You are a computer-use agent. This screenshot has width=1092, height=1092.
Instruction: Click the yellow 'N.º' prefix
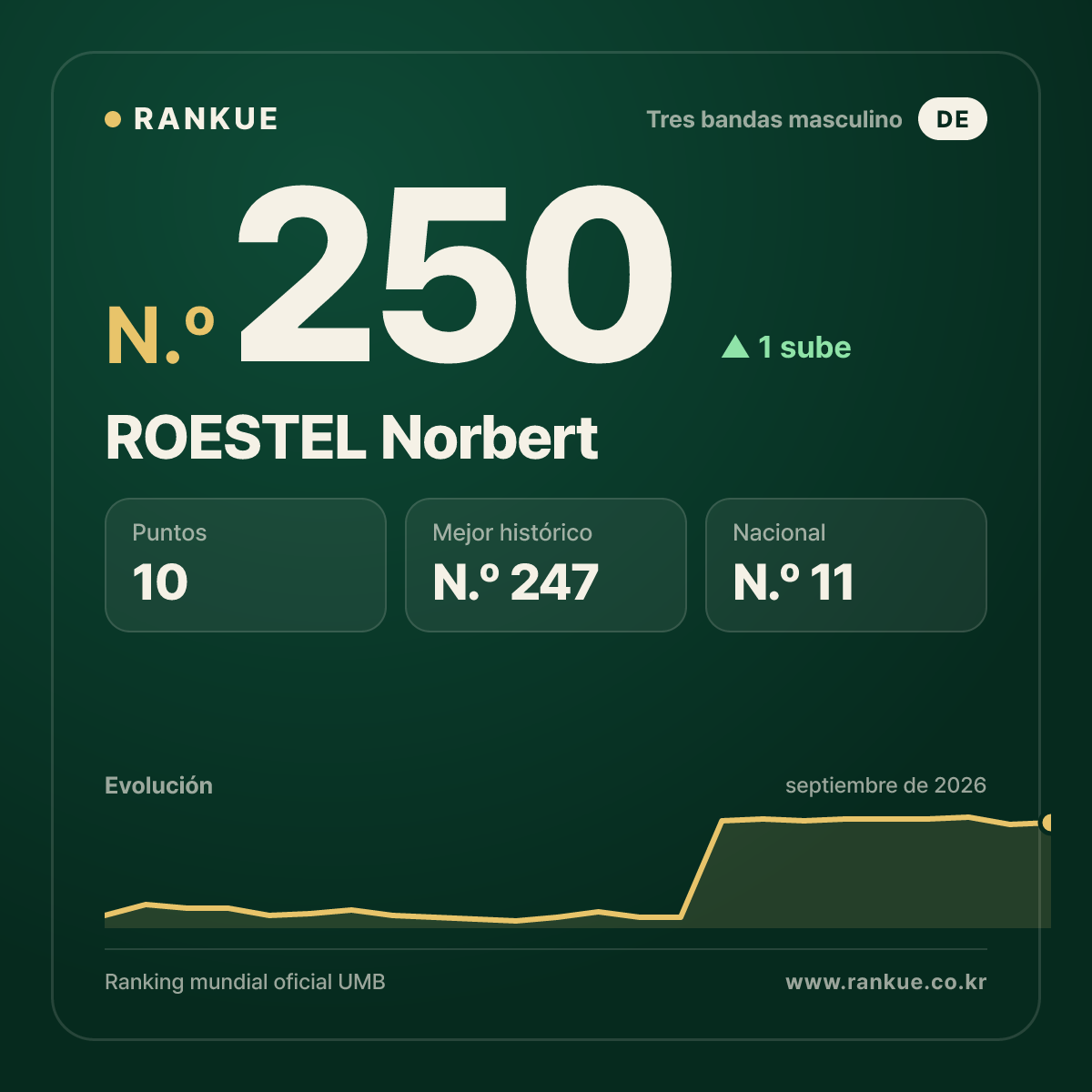point(160,336)
